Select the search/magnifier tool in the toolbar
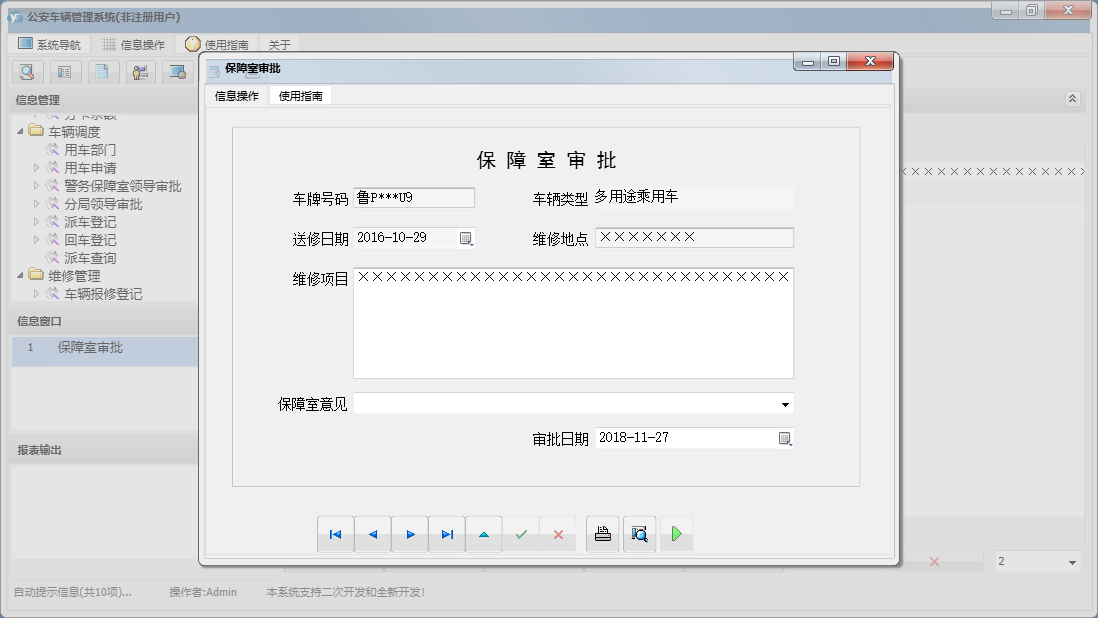This screenshot has width=1098, height=618. point(27,72)
